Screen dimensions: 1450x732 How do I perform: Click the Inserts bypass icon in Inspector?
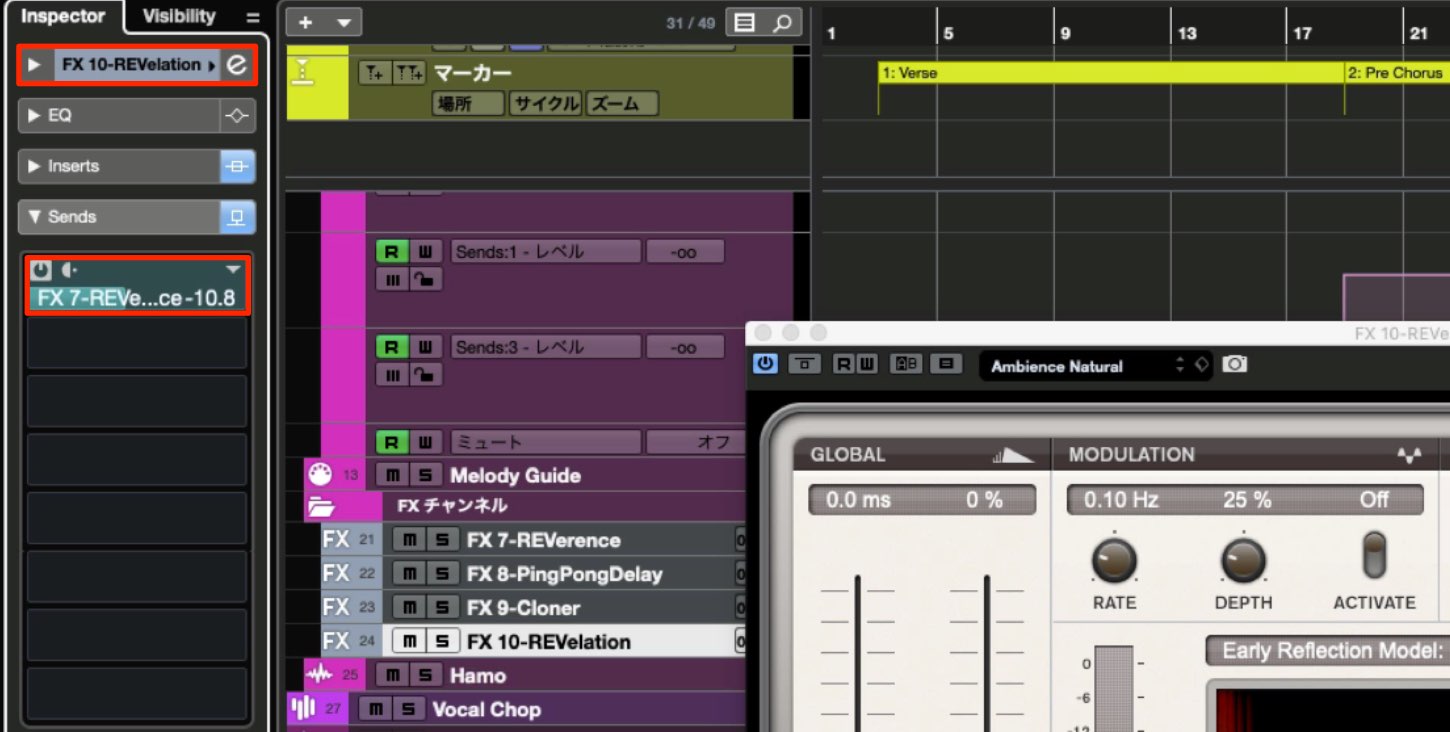237,166
